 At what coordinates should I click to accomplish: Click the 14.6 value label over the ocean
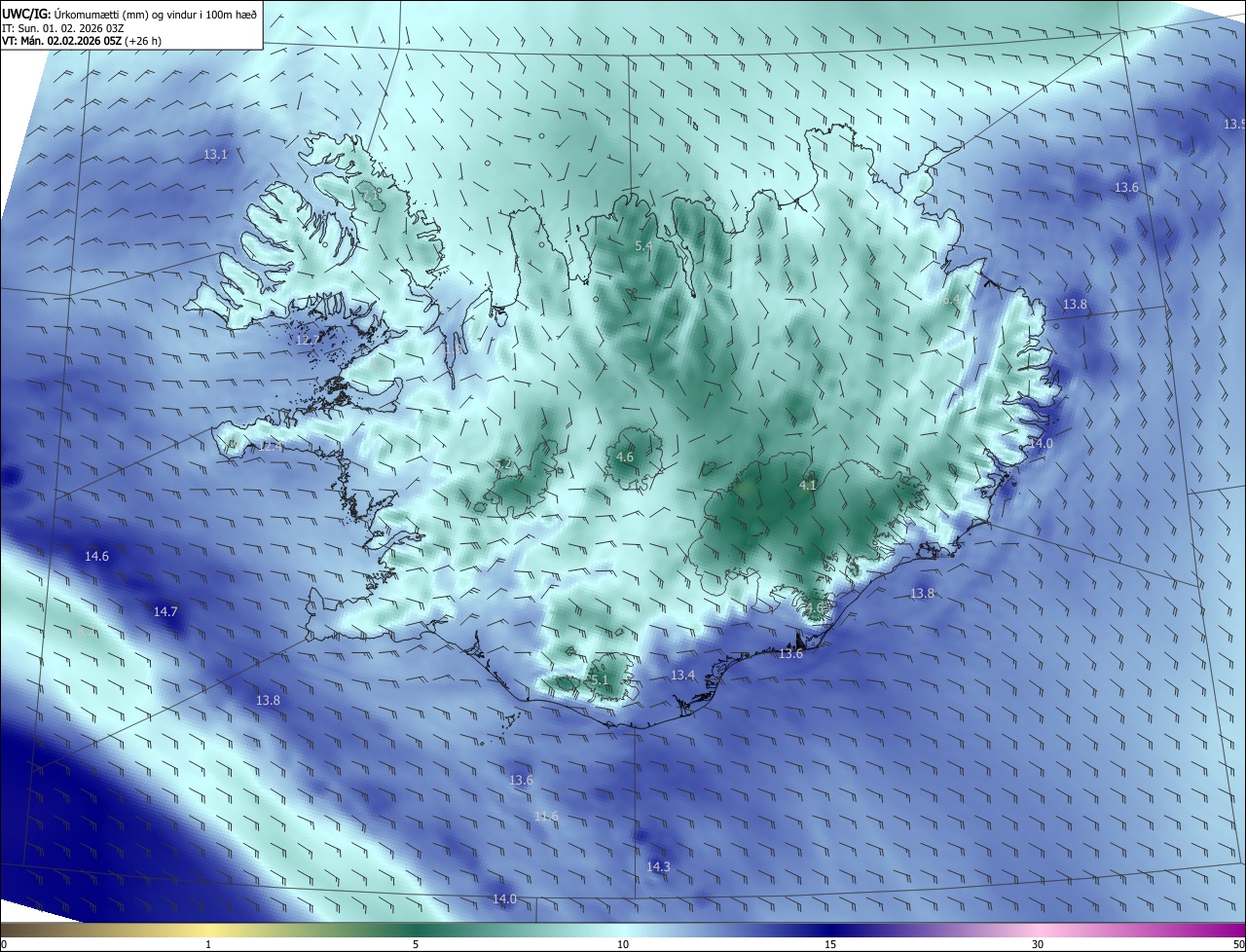coord(96,557)
